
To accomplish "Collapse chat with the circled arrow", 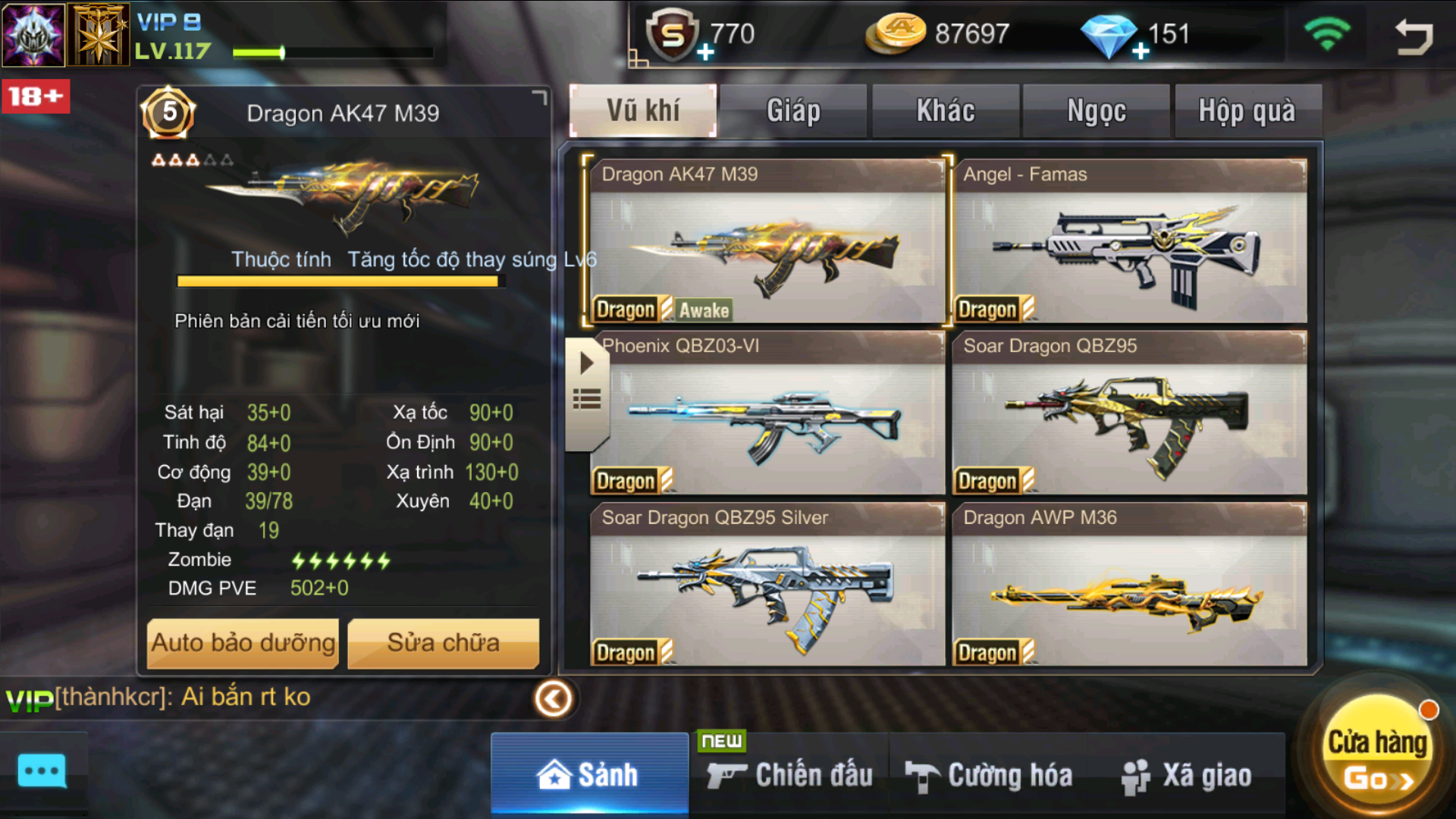I will click(x=553, y=698).
